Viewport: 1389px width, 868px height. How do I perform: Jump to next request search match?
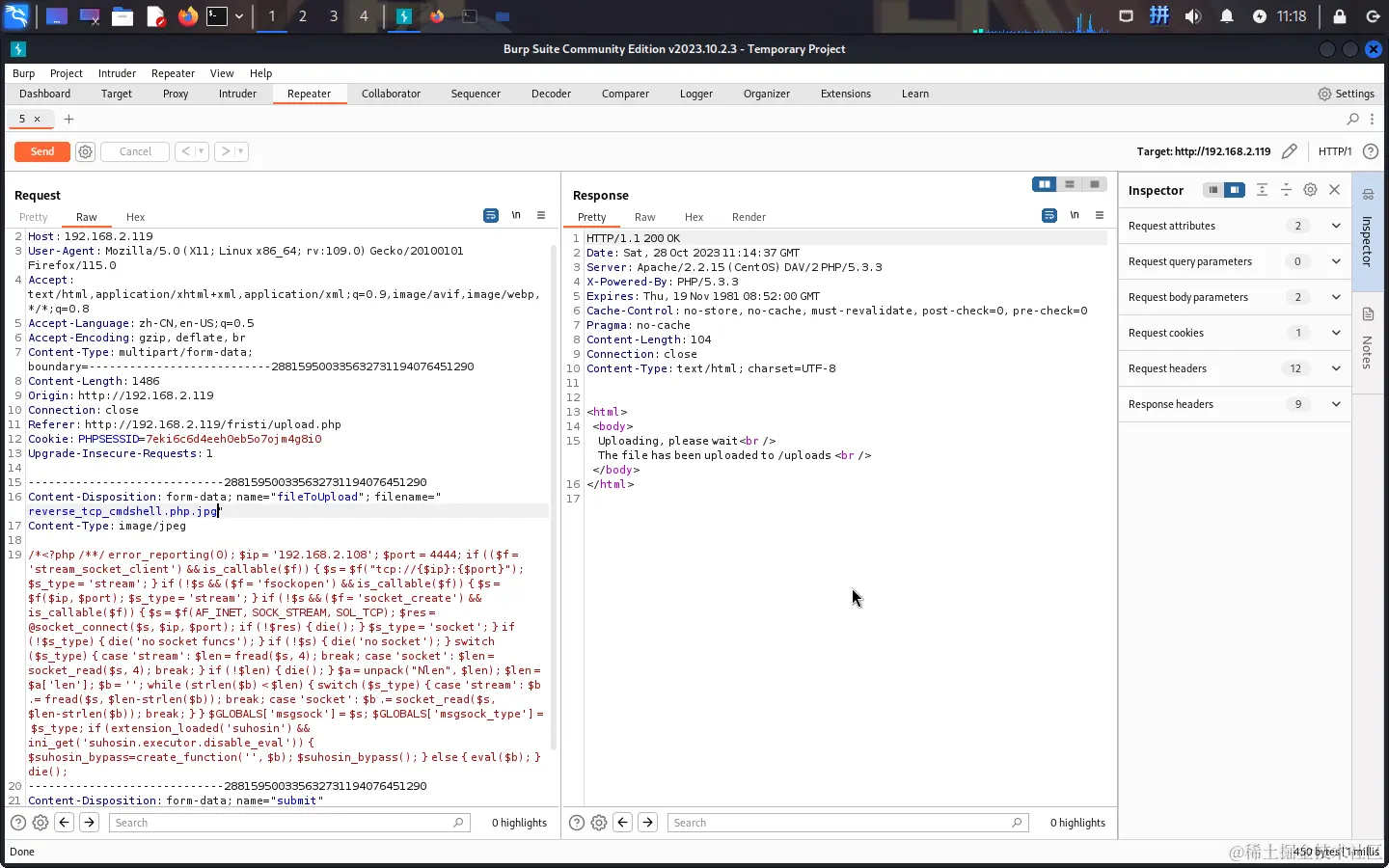pos(89,823)
